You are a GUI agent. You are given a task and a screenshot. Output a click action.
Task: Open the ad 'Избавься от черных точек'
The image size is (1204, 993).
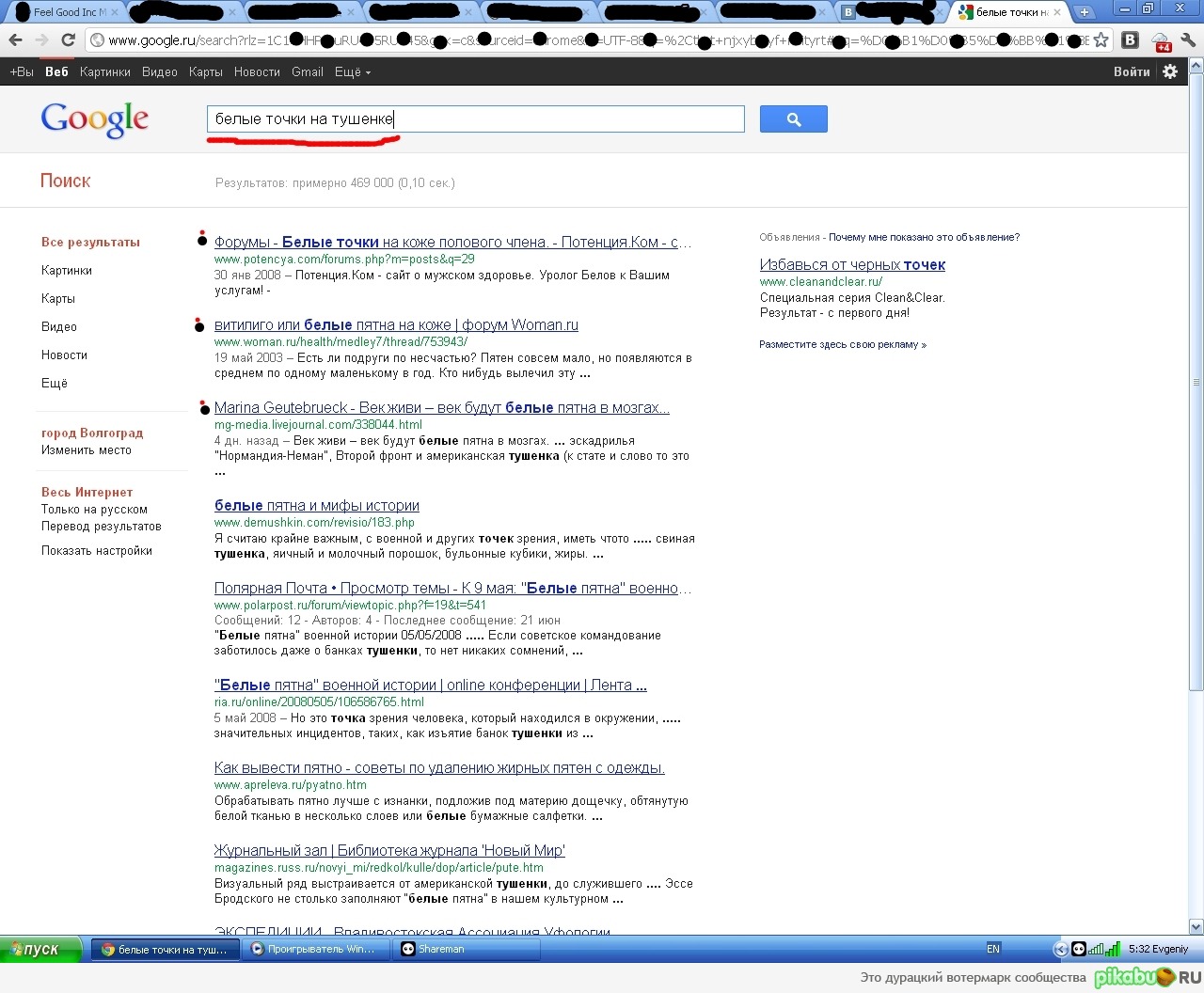click(x=852, y=264)
